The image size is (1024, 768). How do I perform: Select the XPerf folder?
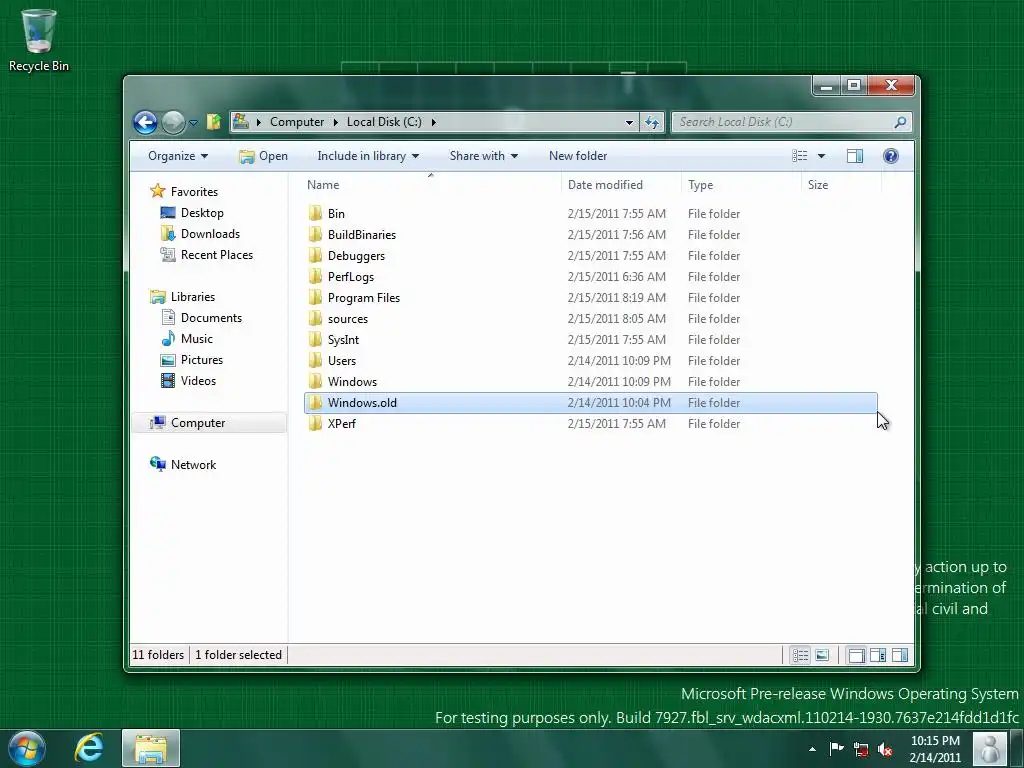tap(342, 424)
